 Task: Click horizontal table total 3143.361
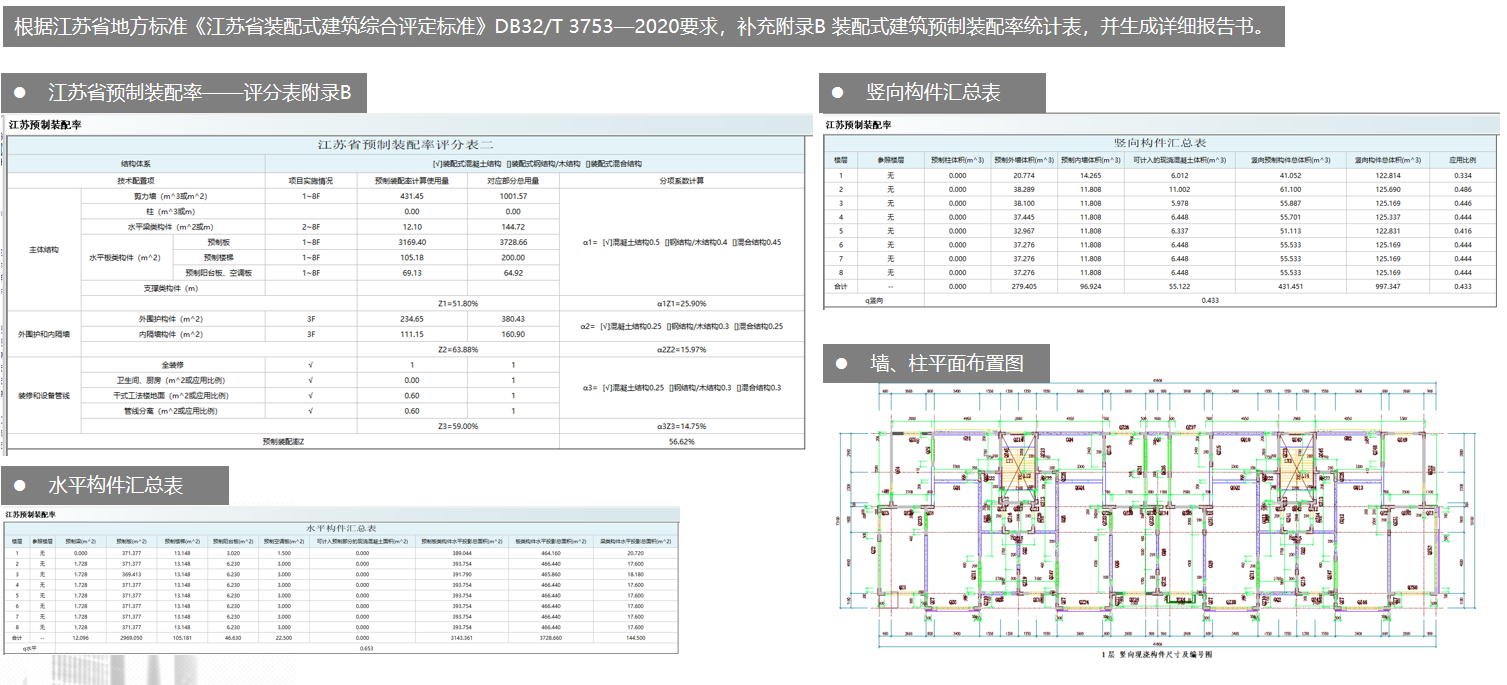[x=462, y=637]
